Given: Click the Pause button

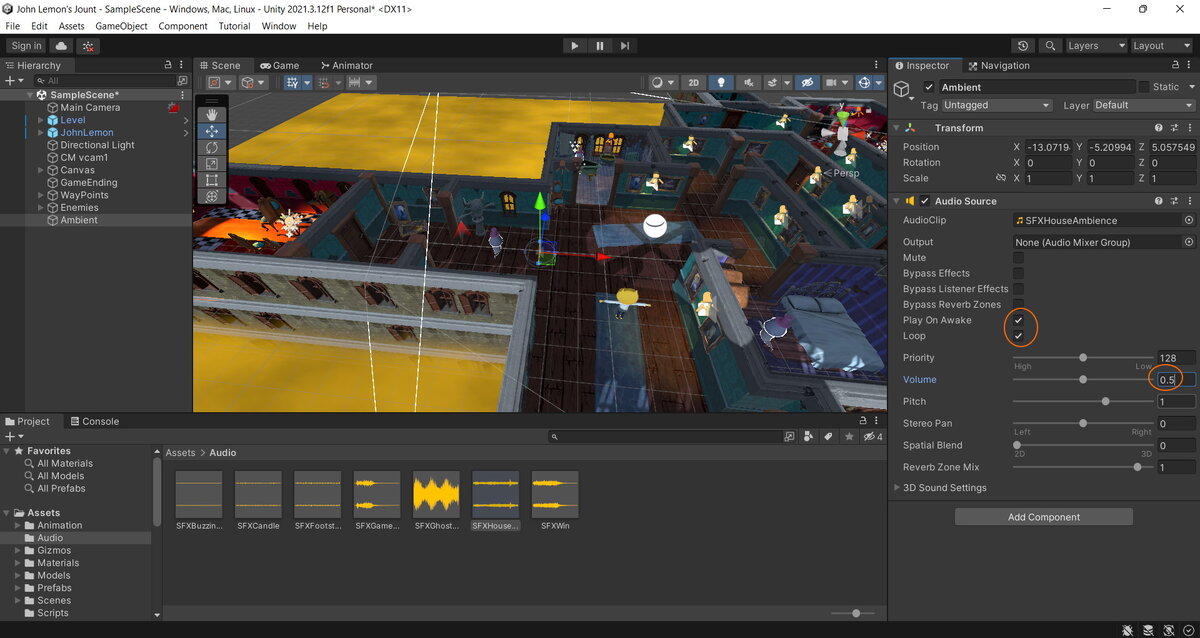Looking at the screenshot, I should tap(600, 46).
